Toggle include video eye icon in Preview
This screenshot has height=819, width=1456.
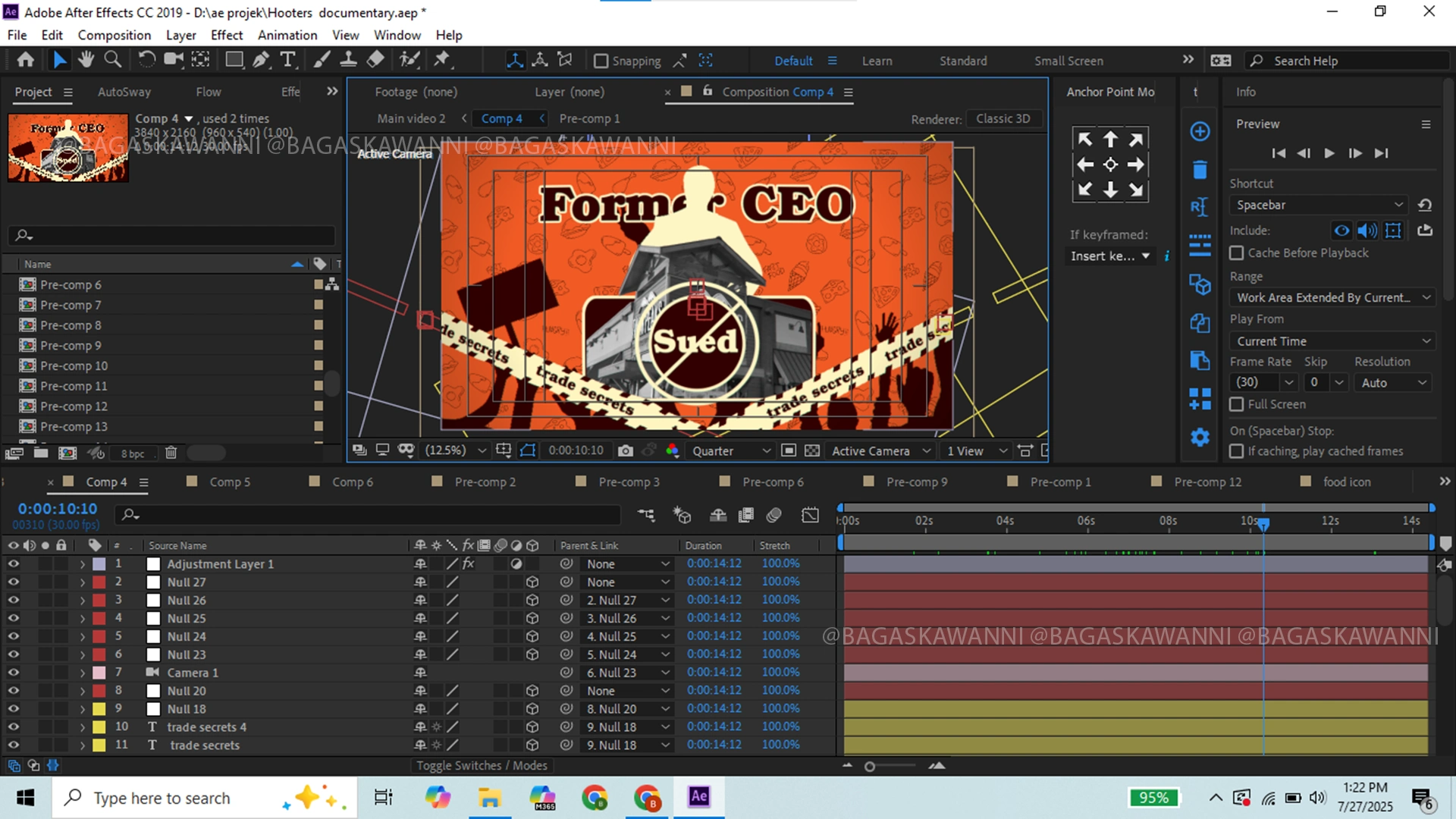click(1341, 231)
